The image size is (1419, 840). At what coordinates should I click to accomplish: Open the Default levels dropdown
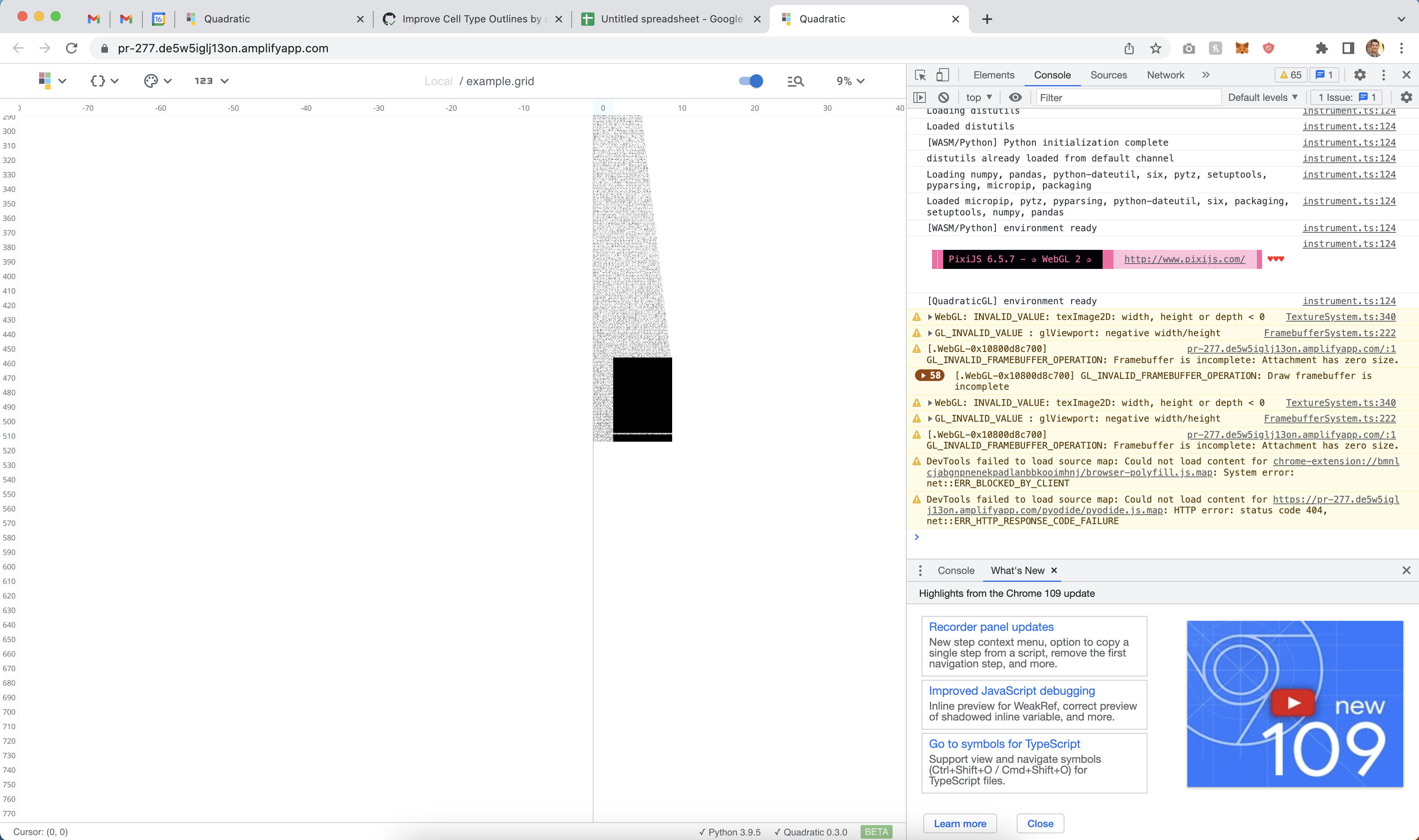click(x=1263, y=97)
